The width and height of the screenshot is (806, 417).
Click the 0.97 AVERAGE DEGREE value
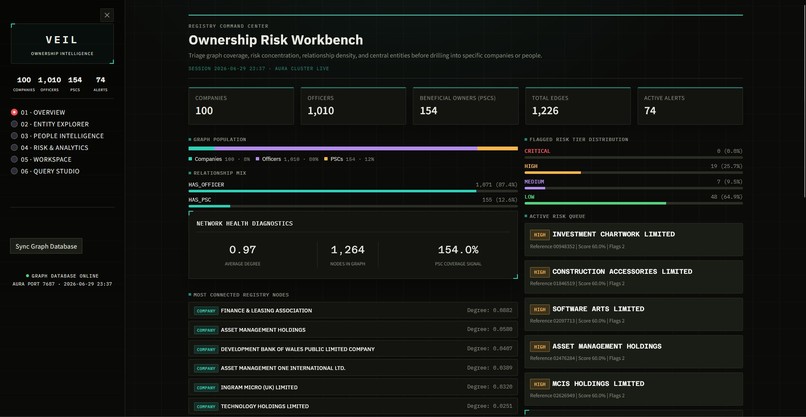pos(243,250)
